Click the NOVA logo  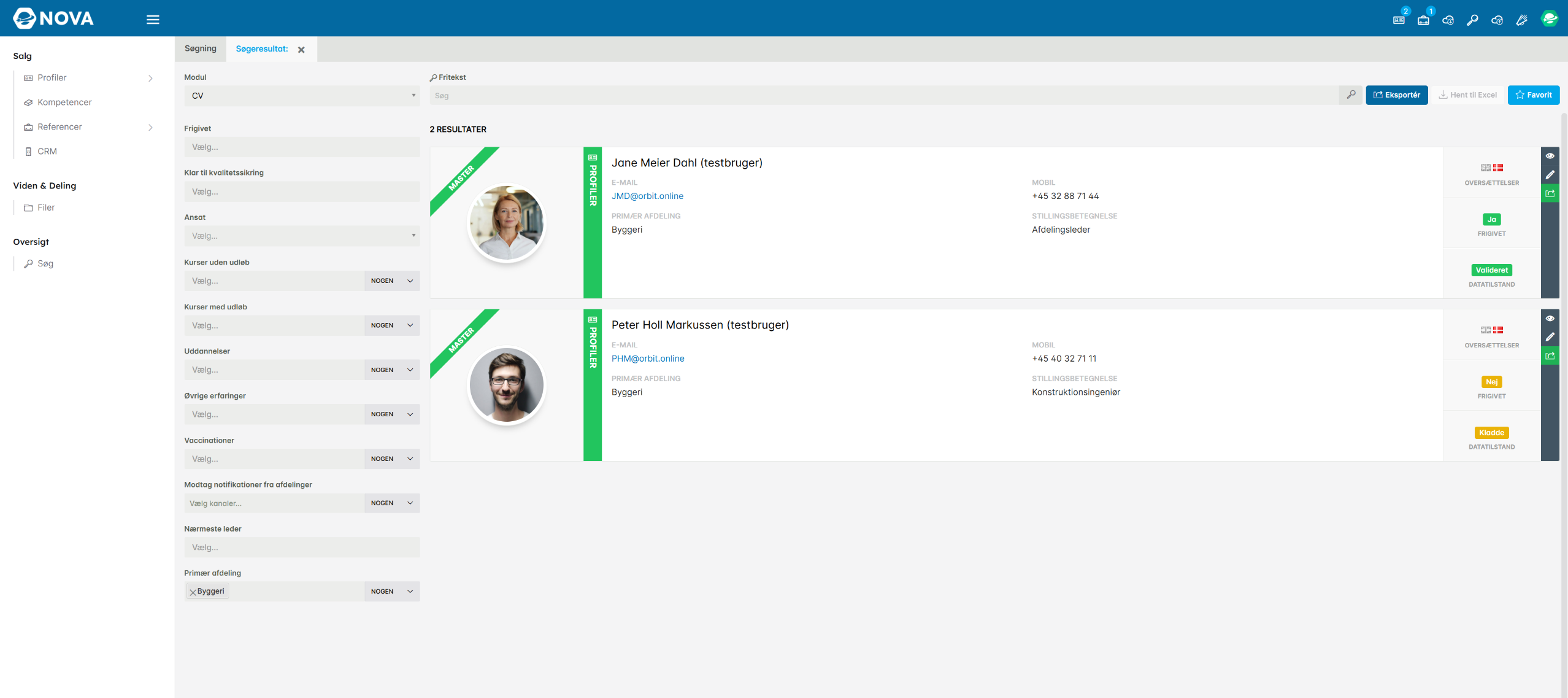coord(53,18)
